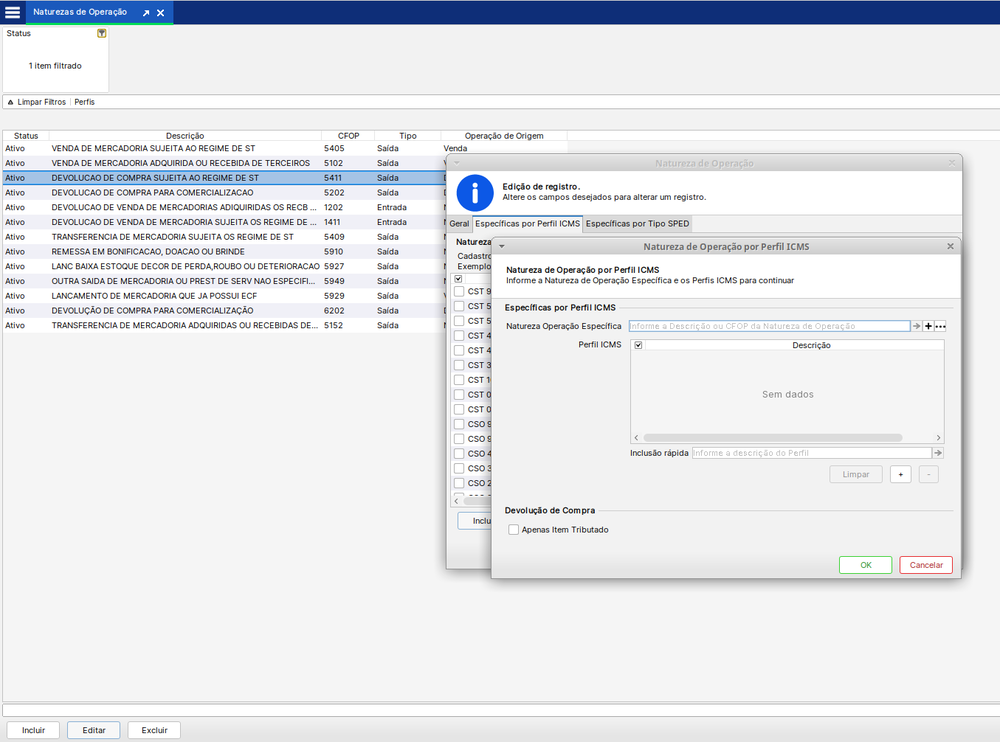Click the Status filter funnel icon
This screenshot has height=742, width=1000.
pyautogui.click(x=101, y=33)
